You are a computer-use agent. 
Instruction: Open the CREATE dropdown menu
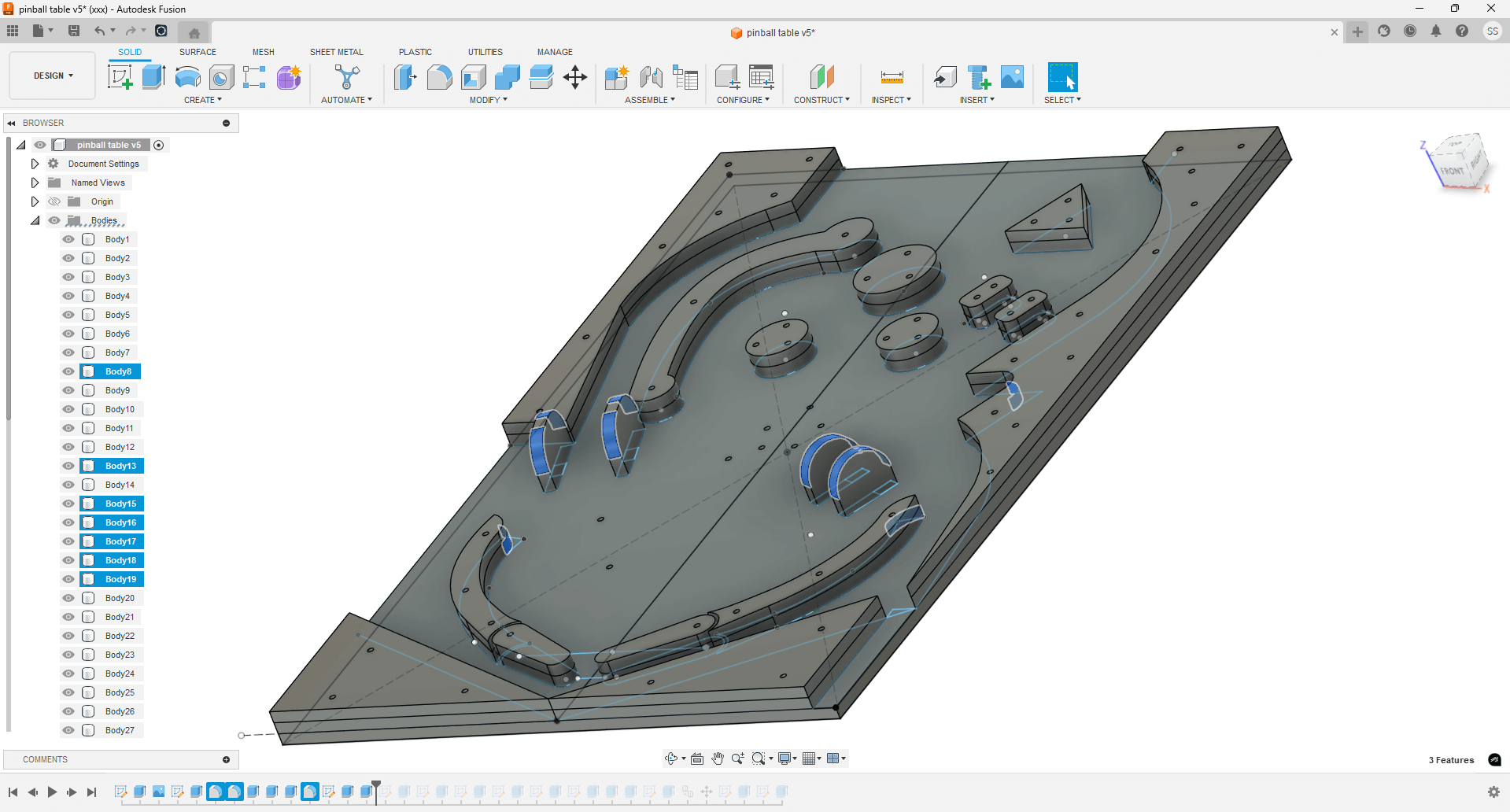[x=203, y=100]
